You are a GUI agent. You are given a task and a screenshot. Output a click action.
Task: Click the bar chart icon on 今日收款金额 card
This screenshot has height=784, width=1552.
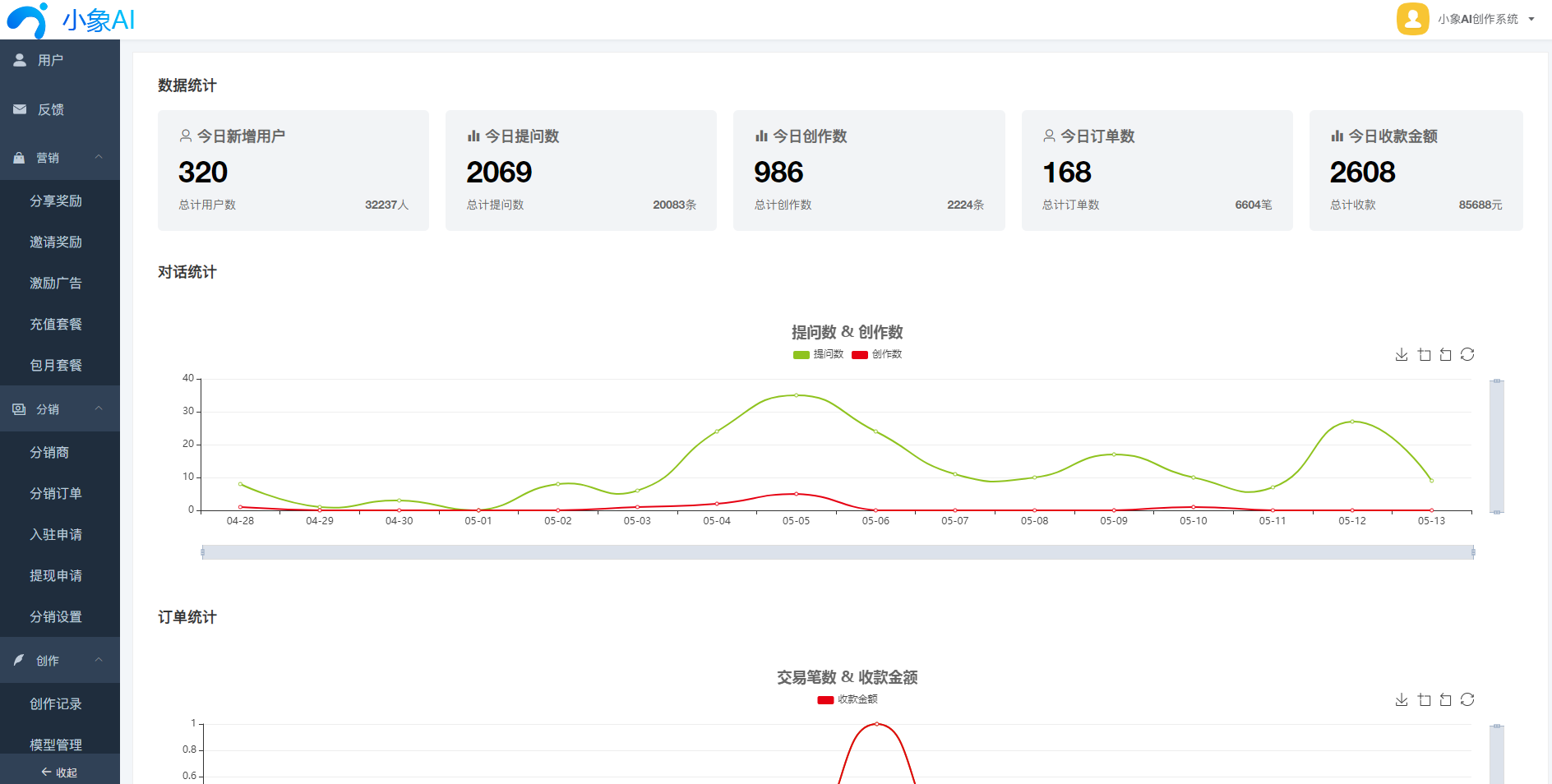point(1337,136)
